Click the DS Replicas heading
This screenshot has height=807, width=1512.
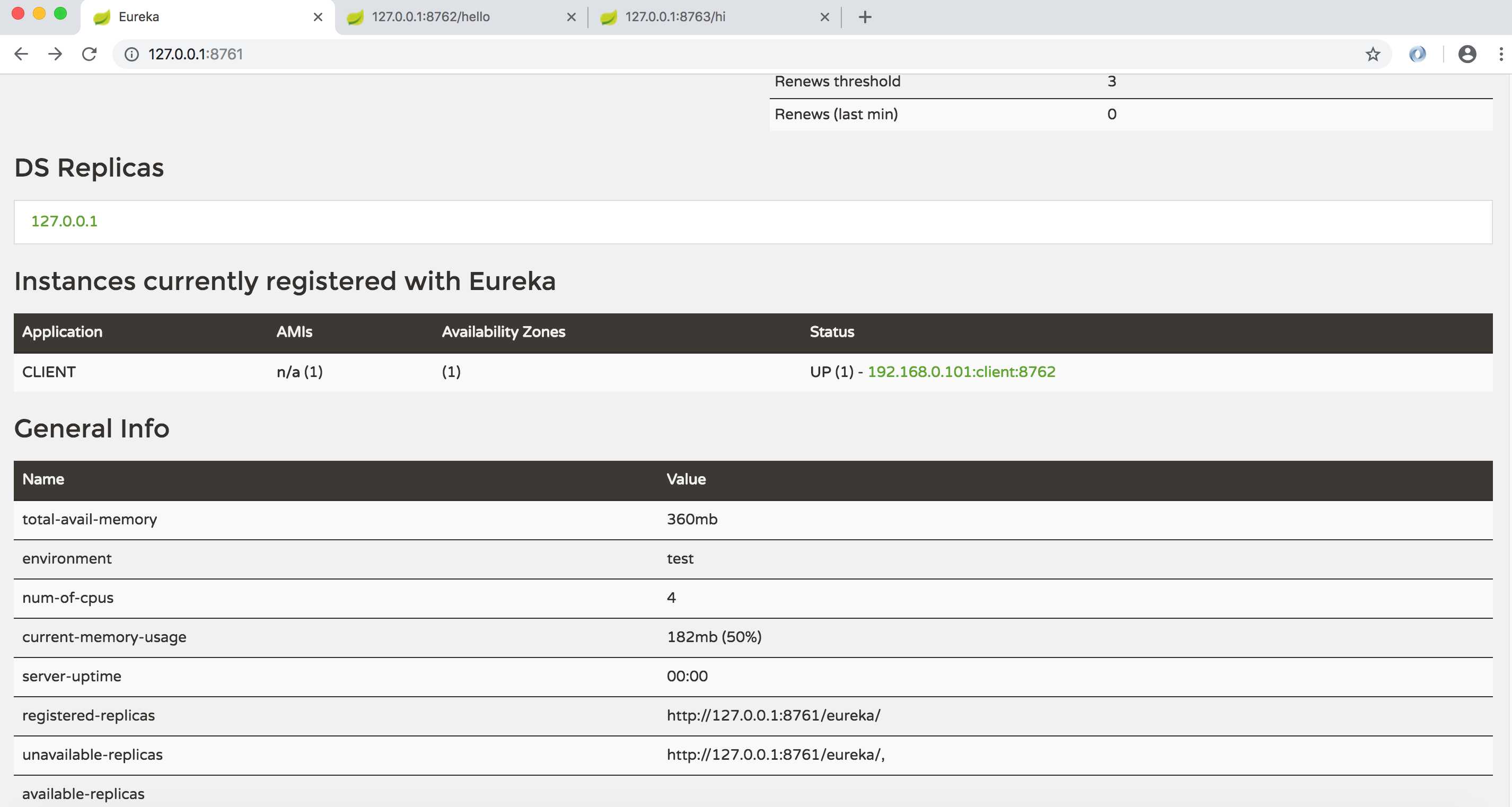[x=89, y=169]
